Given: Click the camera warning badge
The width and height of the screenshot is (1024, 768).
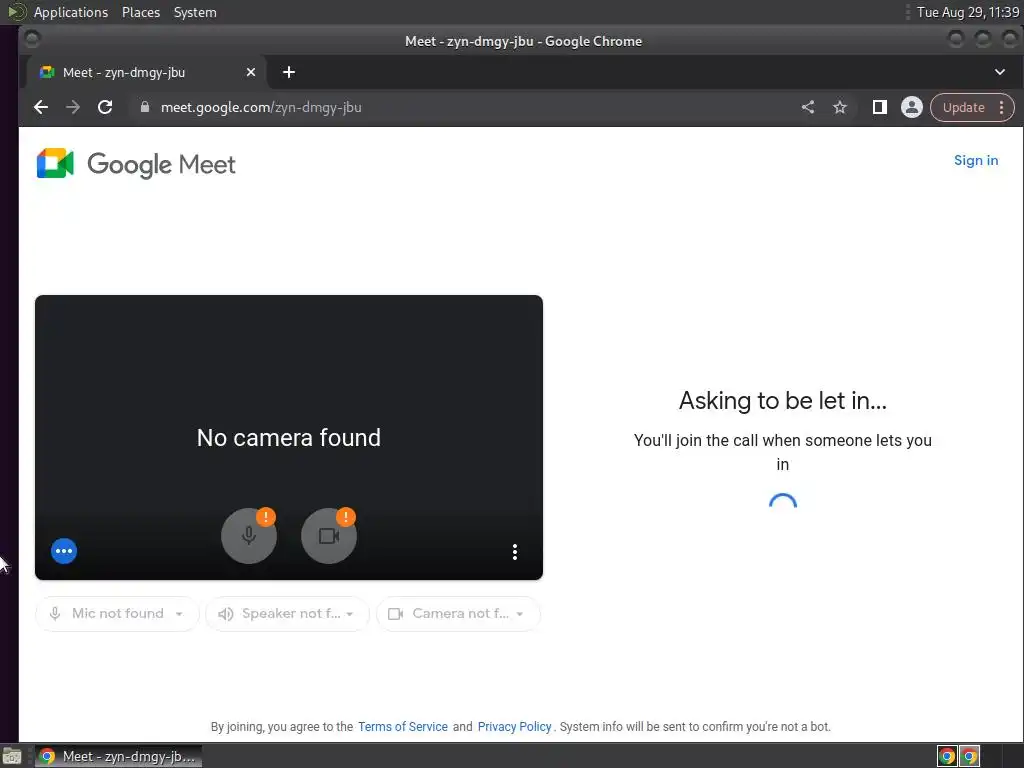Looking at the screenshot, I should coord(345,517).
